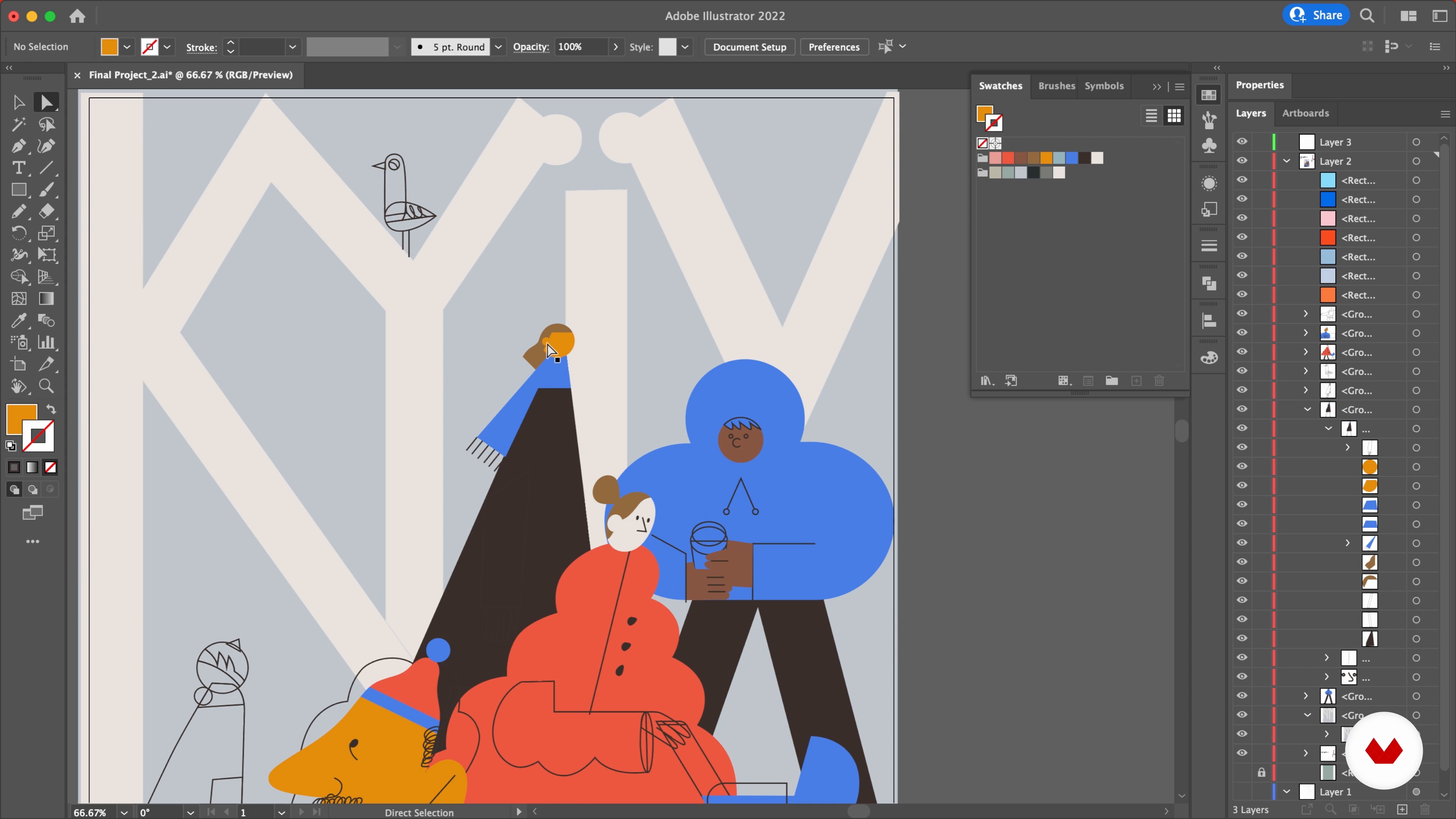Hide the light blue first Rect sublayer
This screenshot has width=1456, height=819.
(x=1242, y=180)
